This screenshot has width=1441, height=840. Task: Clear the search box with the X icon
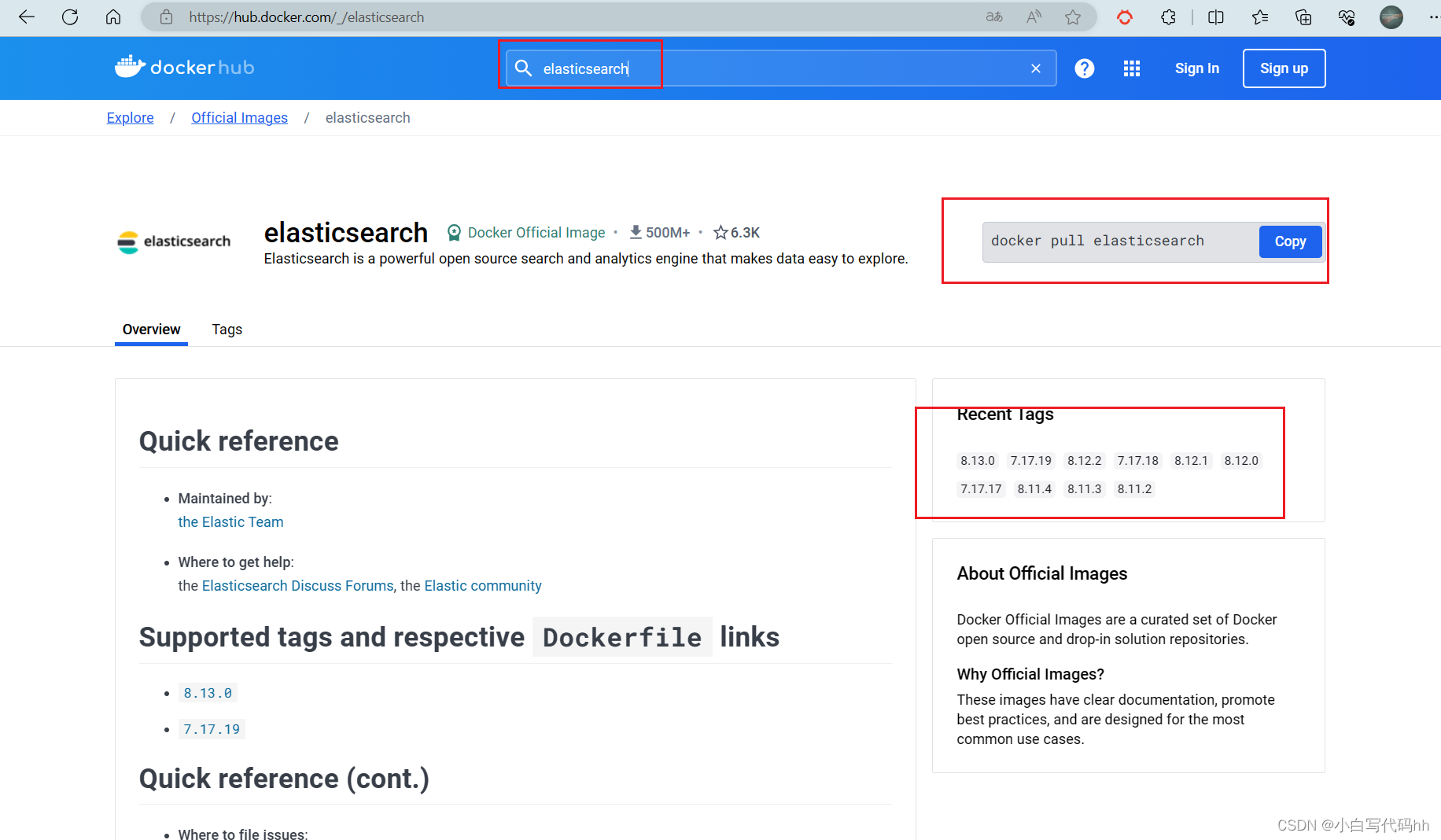(1035, 68)
